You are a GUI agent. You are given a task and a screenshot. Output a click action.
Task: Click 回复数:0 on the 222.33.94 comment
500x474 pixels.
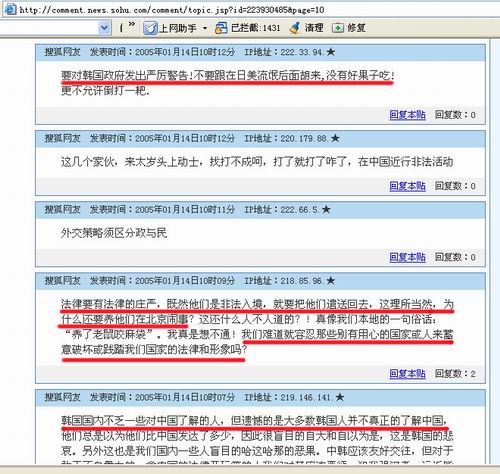point(455,115)
